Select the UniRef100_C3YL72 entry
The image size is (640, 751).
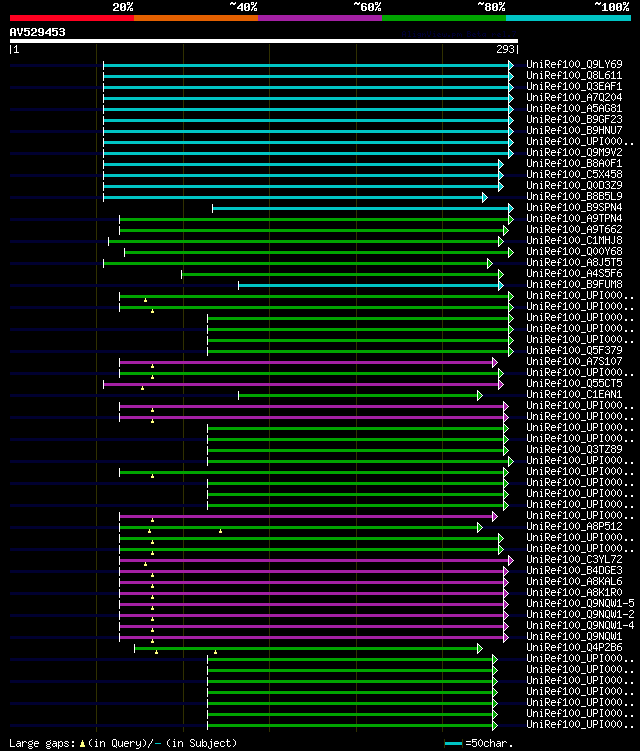point(574,560)
